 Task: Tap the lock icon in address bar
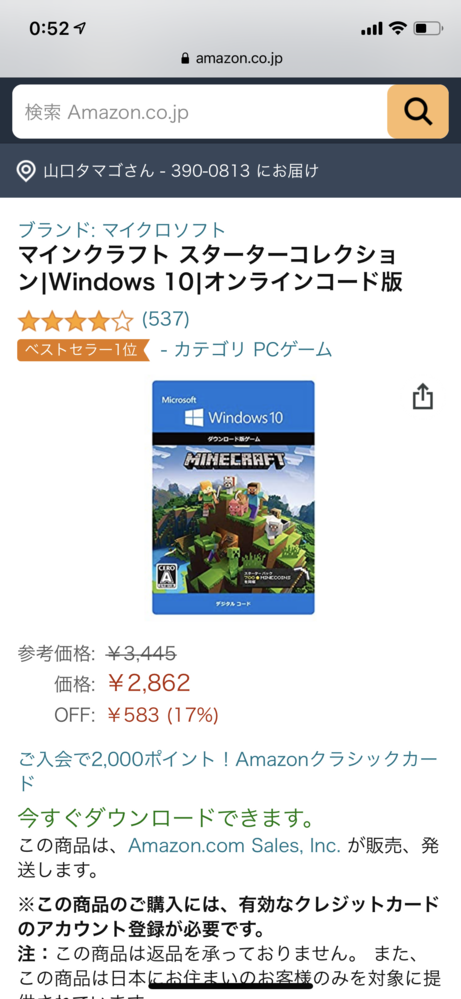(185, 59)
